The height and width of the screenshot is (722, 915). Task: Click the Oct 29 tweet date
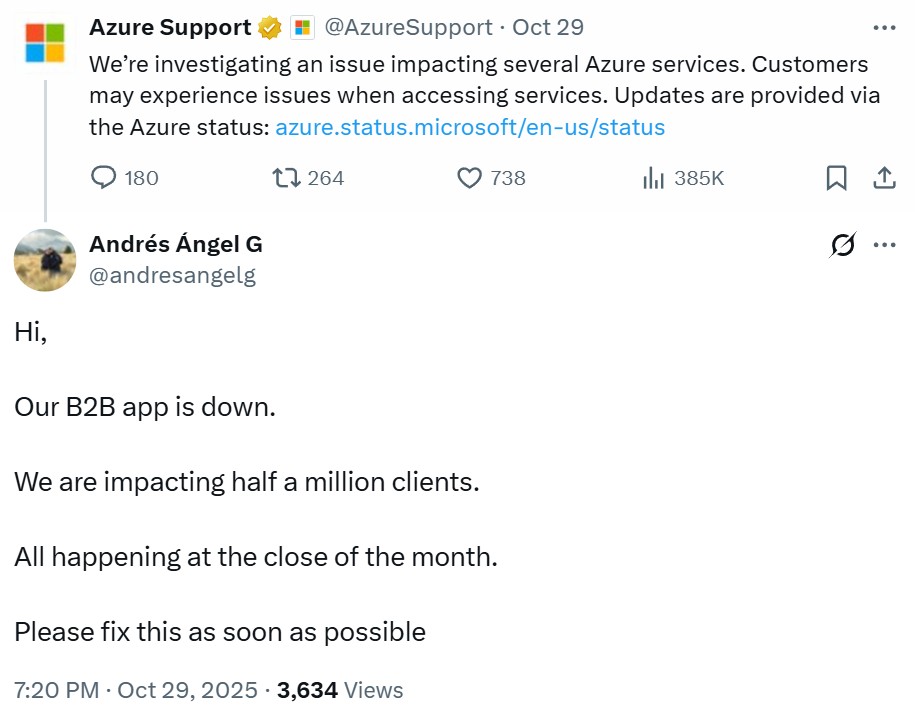(x=548, y=27)
